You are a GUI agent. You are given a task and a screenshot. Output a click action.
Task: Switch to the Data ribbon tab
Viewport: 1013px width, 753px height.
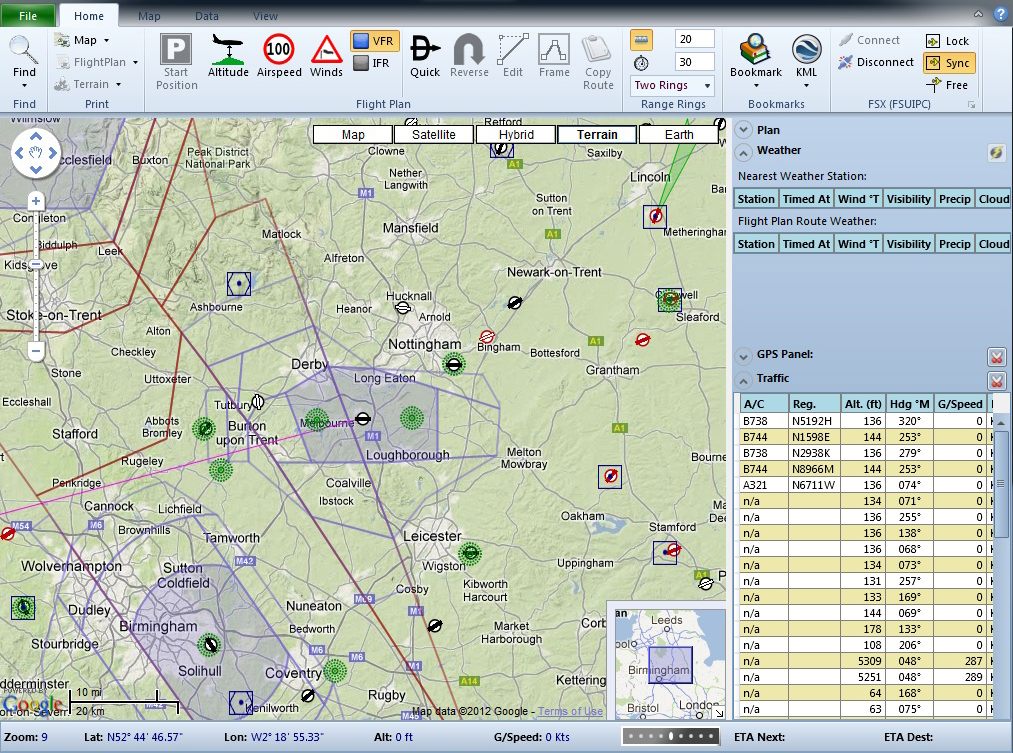207,16
